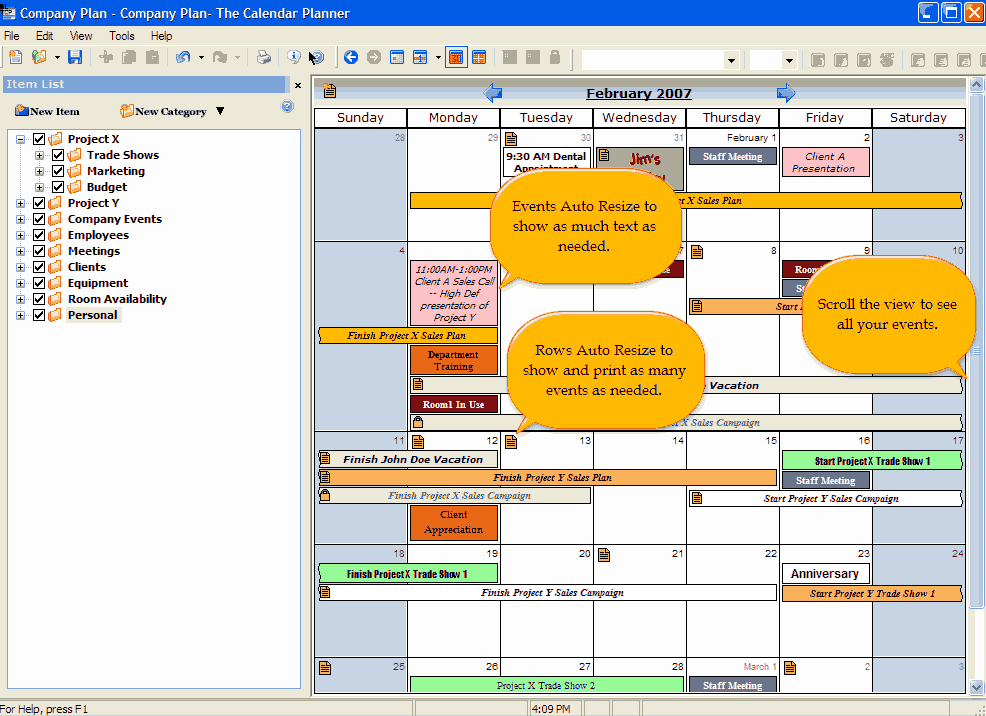Go to next month with right arrow
The width and height of the screenshot is (986, 716).
[786, 93]
